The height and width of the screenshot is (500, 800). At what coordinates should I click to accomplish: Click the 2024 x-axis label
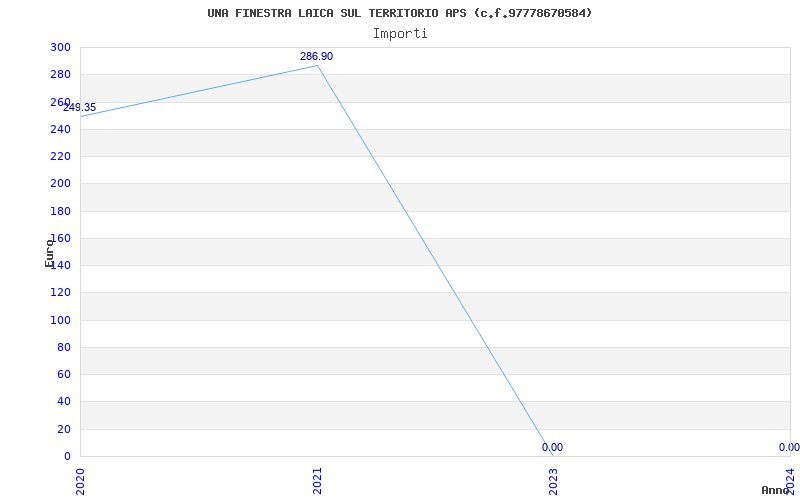790,482
